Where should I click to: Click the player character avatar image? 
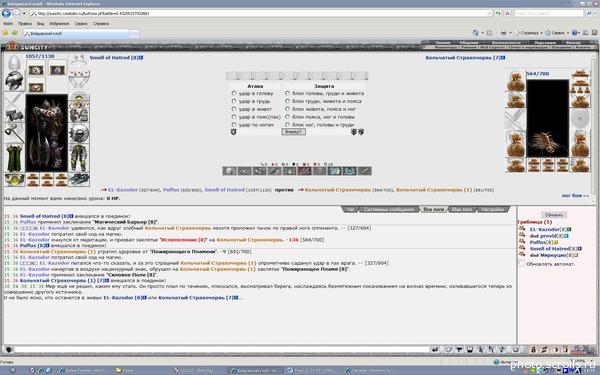(47, 133)
